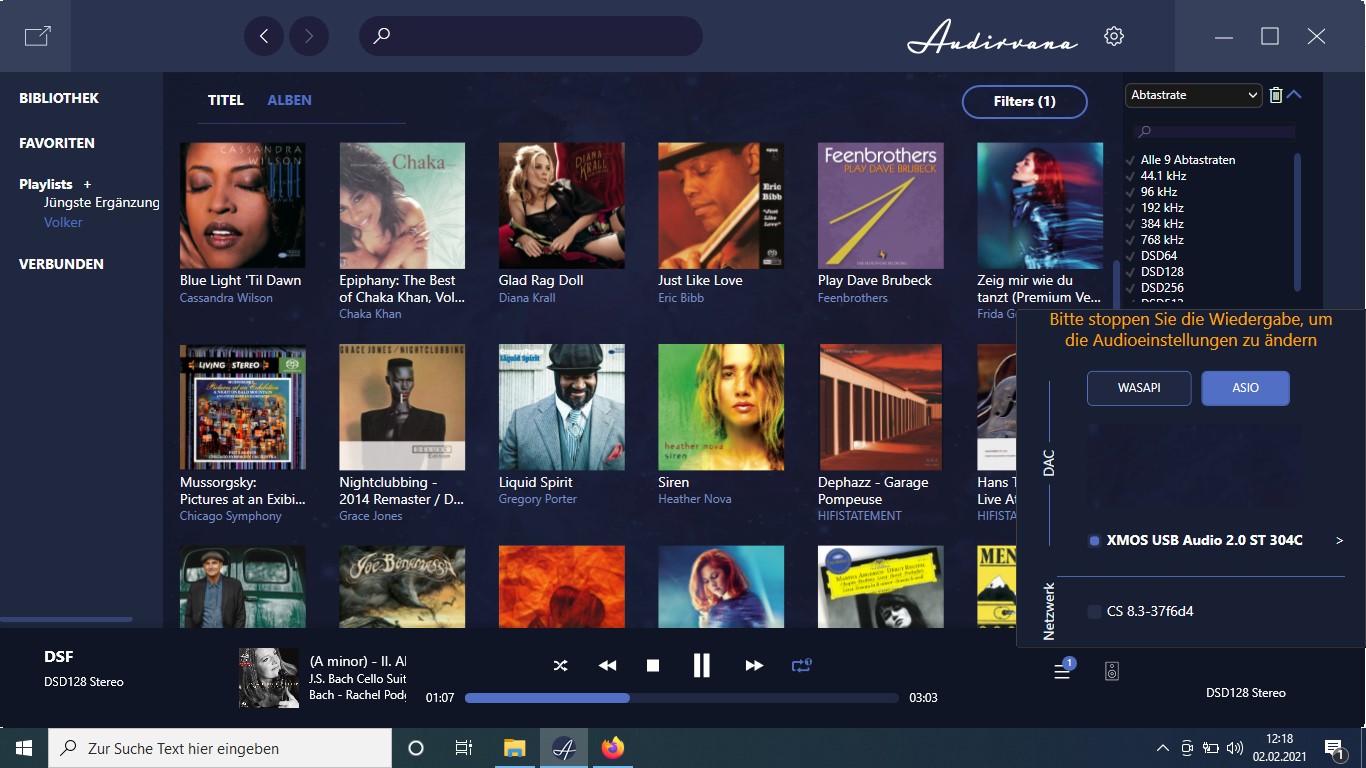The width and height of the screenshot is (1366, 768).
Task: Pause playback
Action: 701,665
